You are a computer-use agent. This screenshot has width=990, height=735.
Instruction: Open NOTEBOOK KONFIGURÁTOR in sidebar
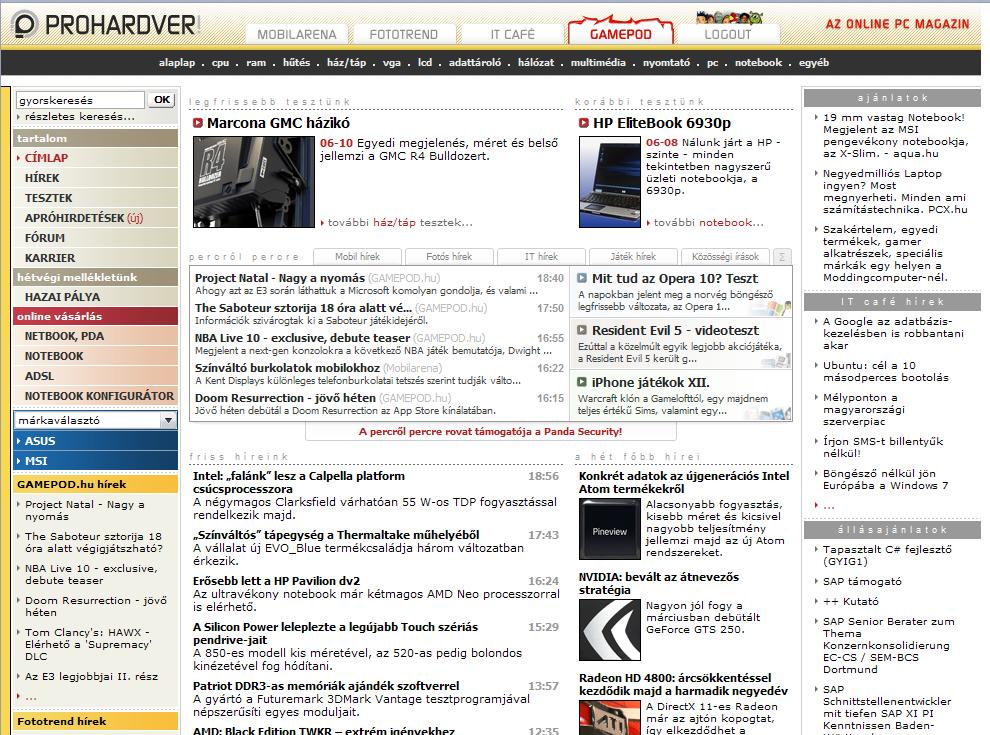[x=95, y=396]
